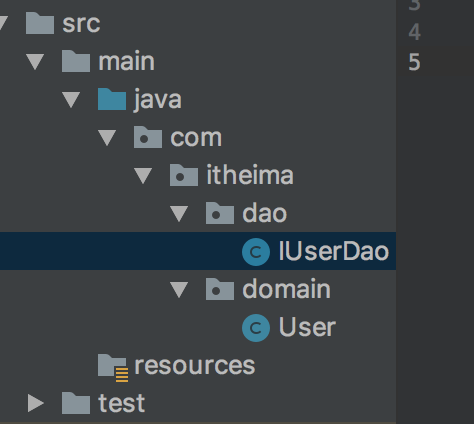
Task: Select the blue java source folder icon
Action: 112,99
